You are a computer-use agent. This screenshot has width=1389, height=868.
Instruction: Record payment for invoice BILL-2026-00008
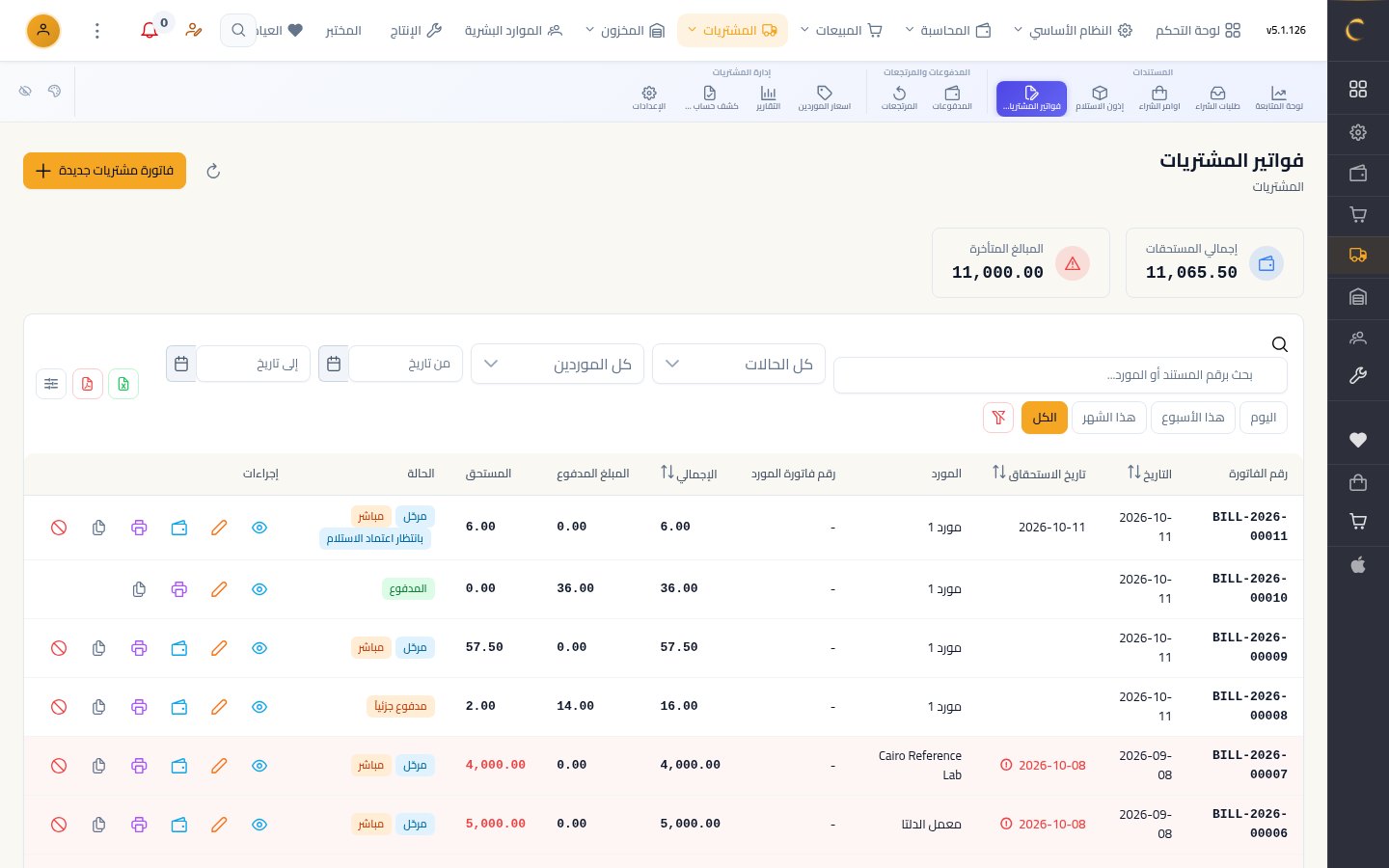(x=179, y=707)
